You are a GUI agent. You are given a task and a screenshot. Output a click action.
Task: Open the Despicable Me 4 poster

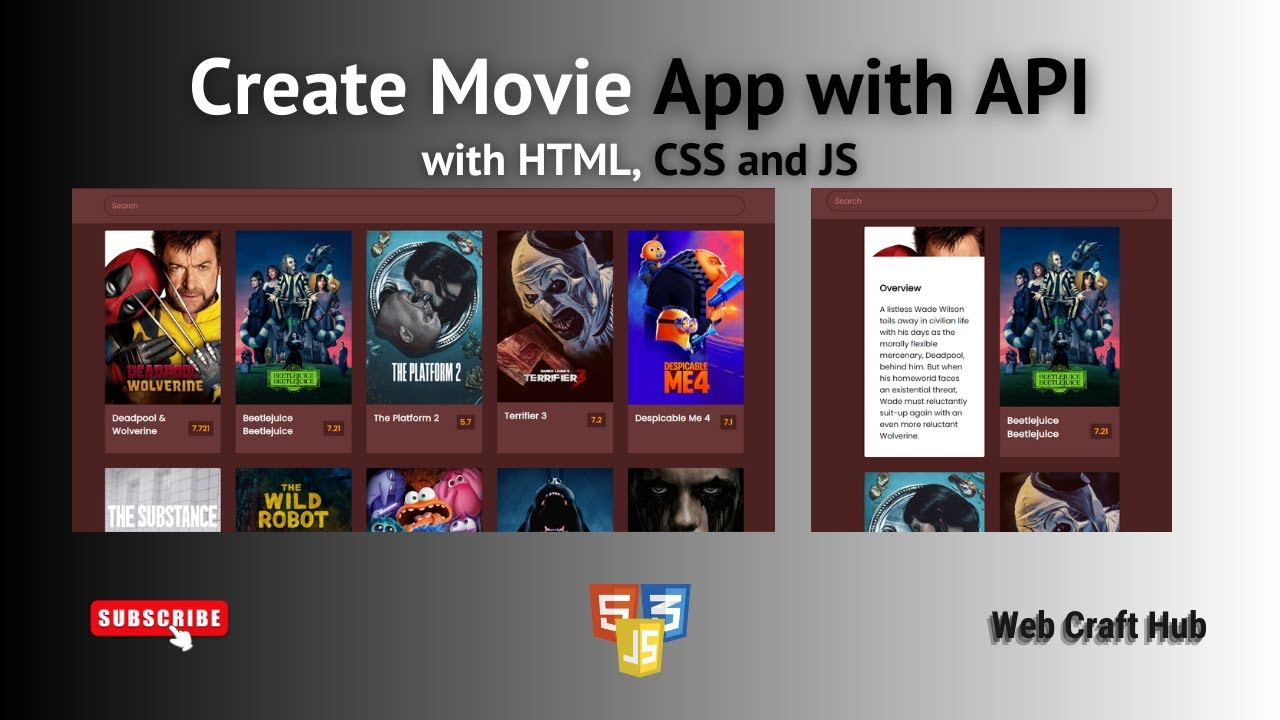click(686, 318)
